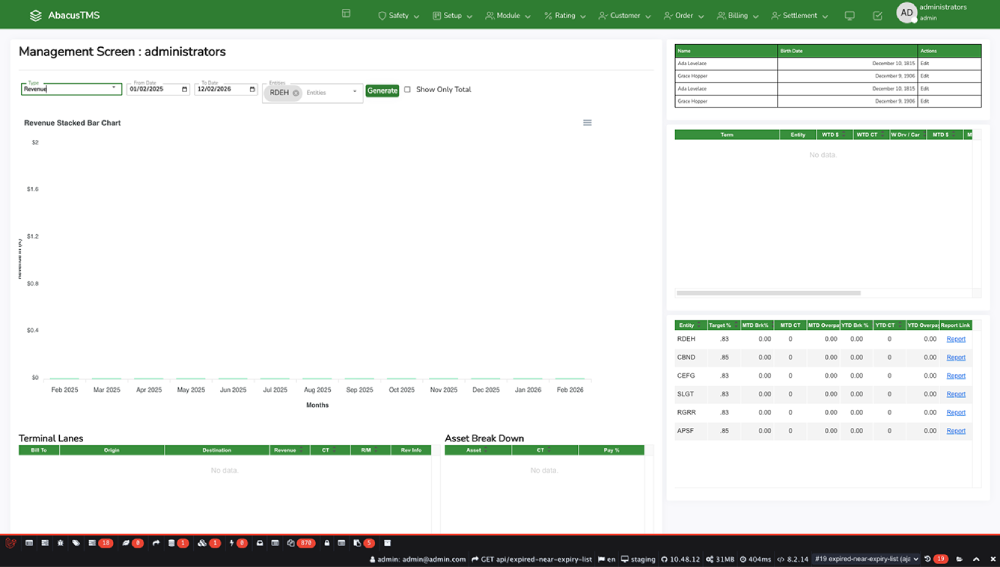This screenshot has width=1000, height=567.
Task: Click the horizontal scrollbar under Term table
Action: [768, 293]
